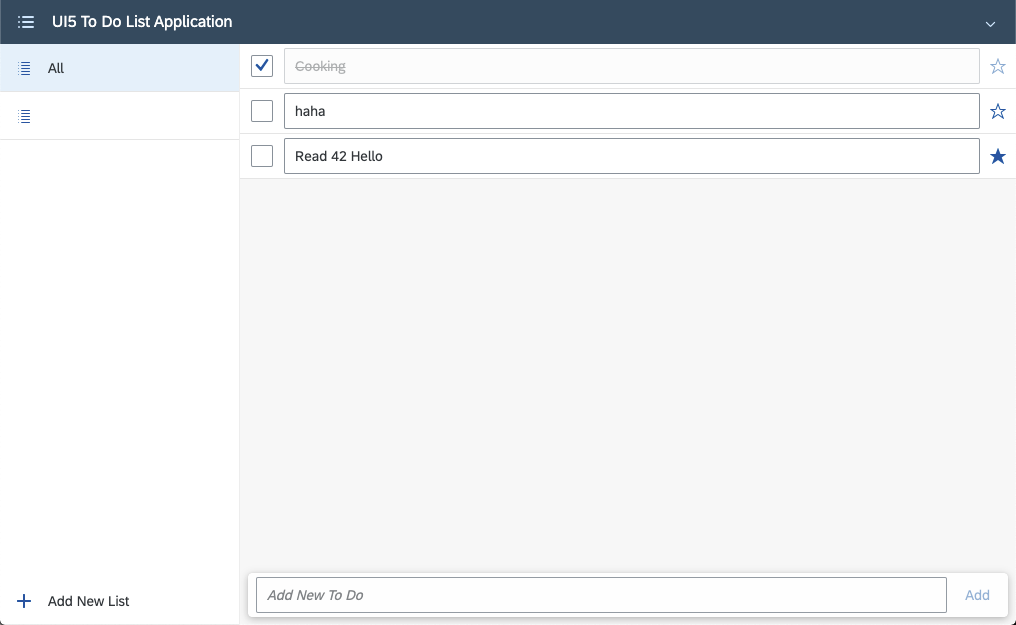The width and height of the screenshot is (1016, 625).
Task: Click the unnamed list icon in the sidebar
Action: point(24,116)
